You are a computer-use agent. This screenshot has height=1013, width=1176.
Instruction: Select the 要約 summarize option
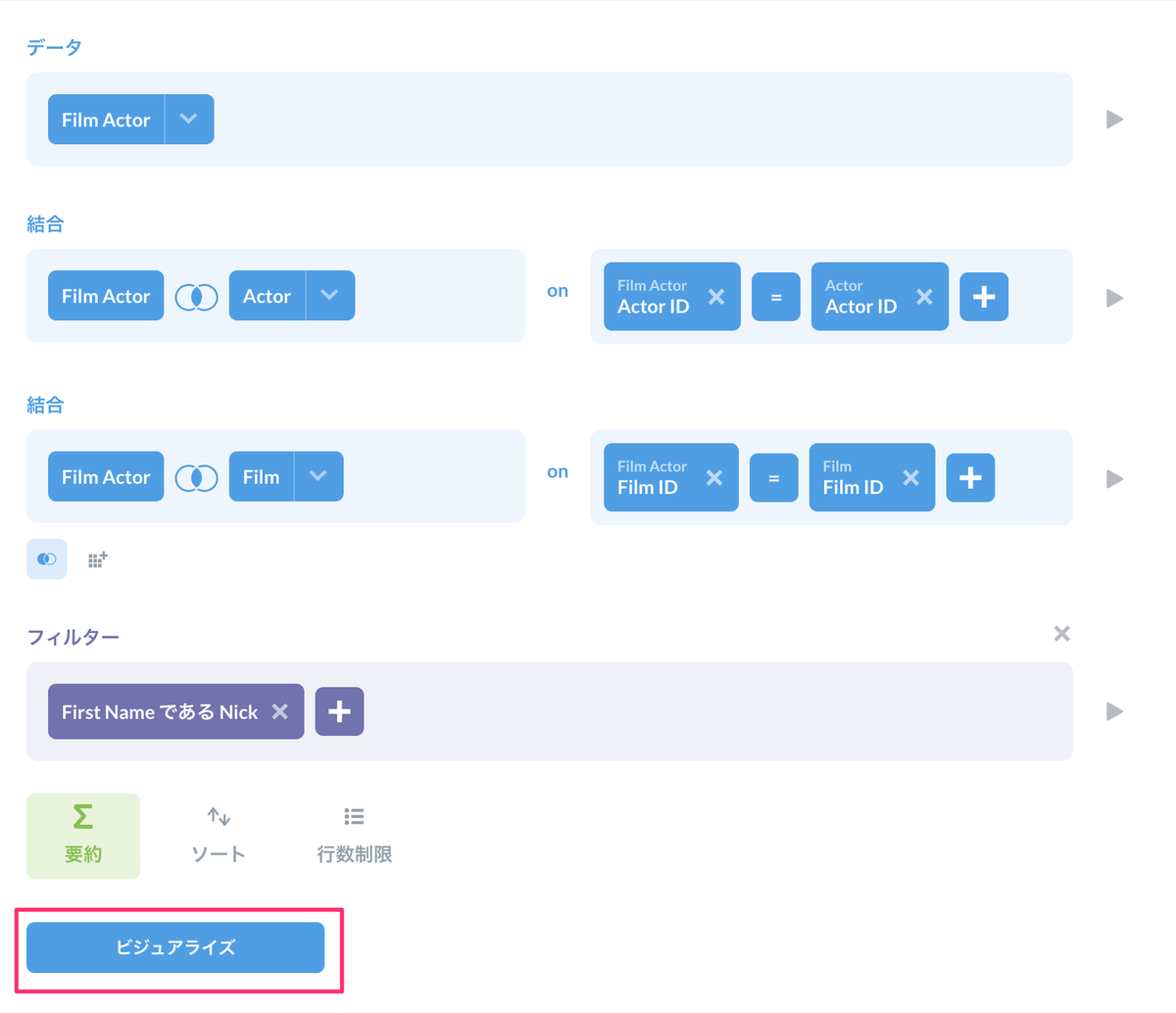click(x=83, y=836)
